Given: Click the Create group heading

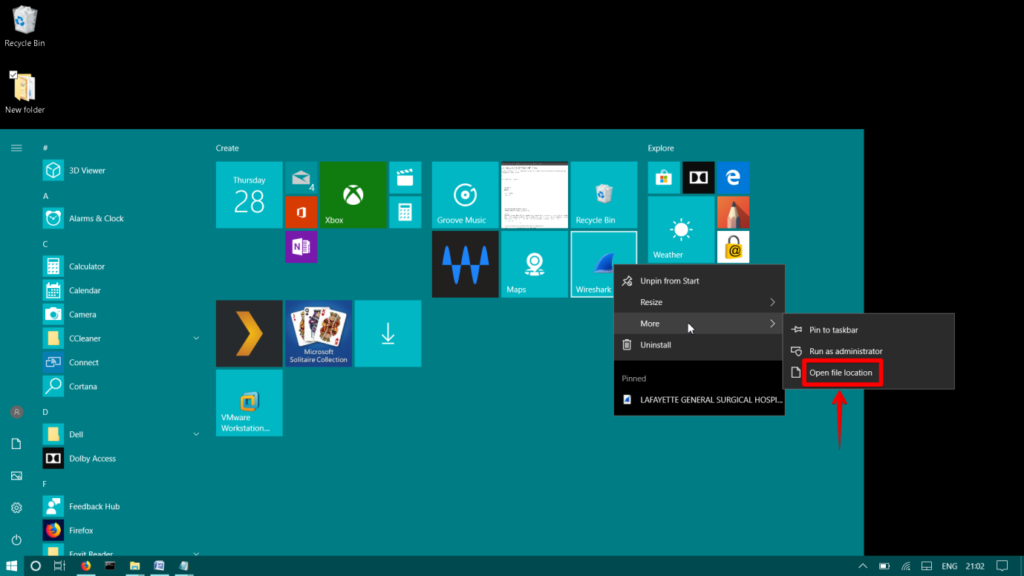Looking at the screenshot, I should point(227,148).
